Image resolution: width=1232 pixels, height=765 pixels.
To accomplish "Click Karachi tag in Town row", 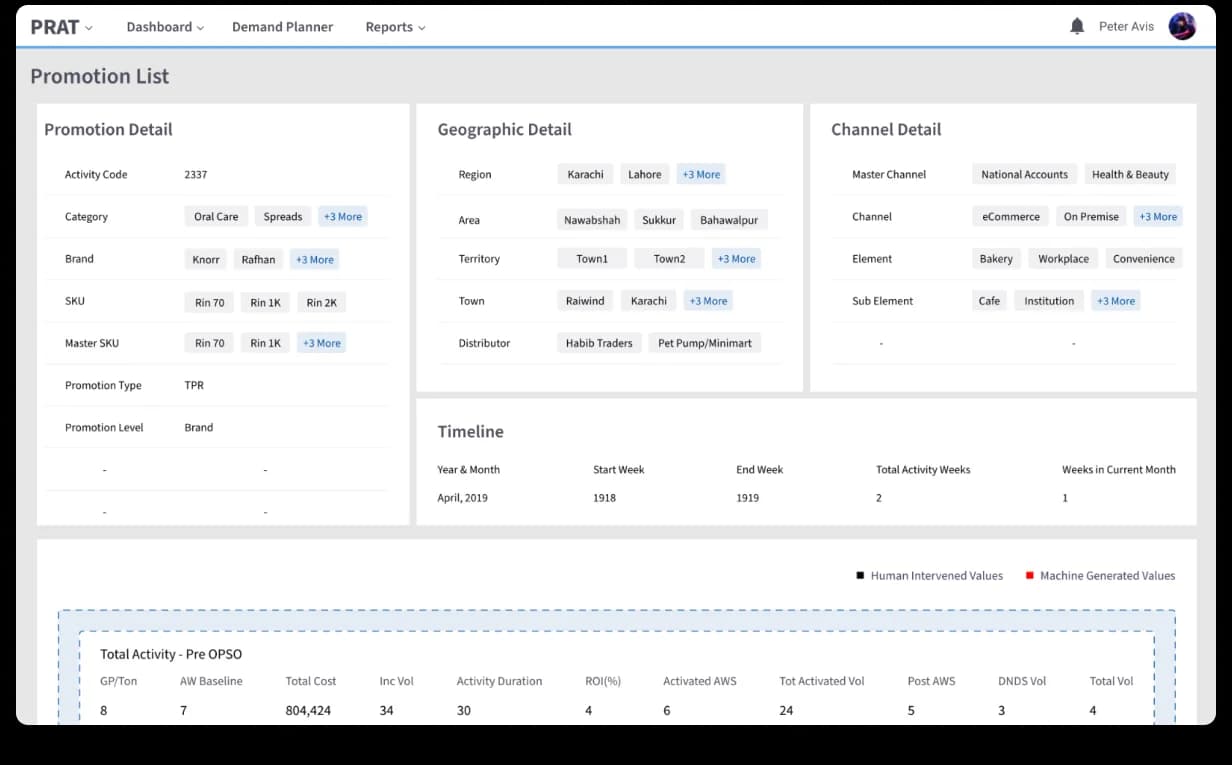I will (649, 301).
